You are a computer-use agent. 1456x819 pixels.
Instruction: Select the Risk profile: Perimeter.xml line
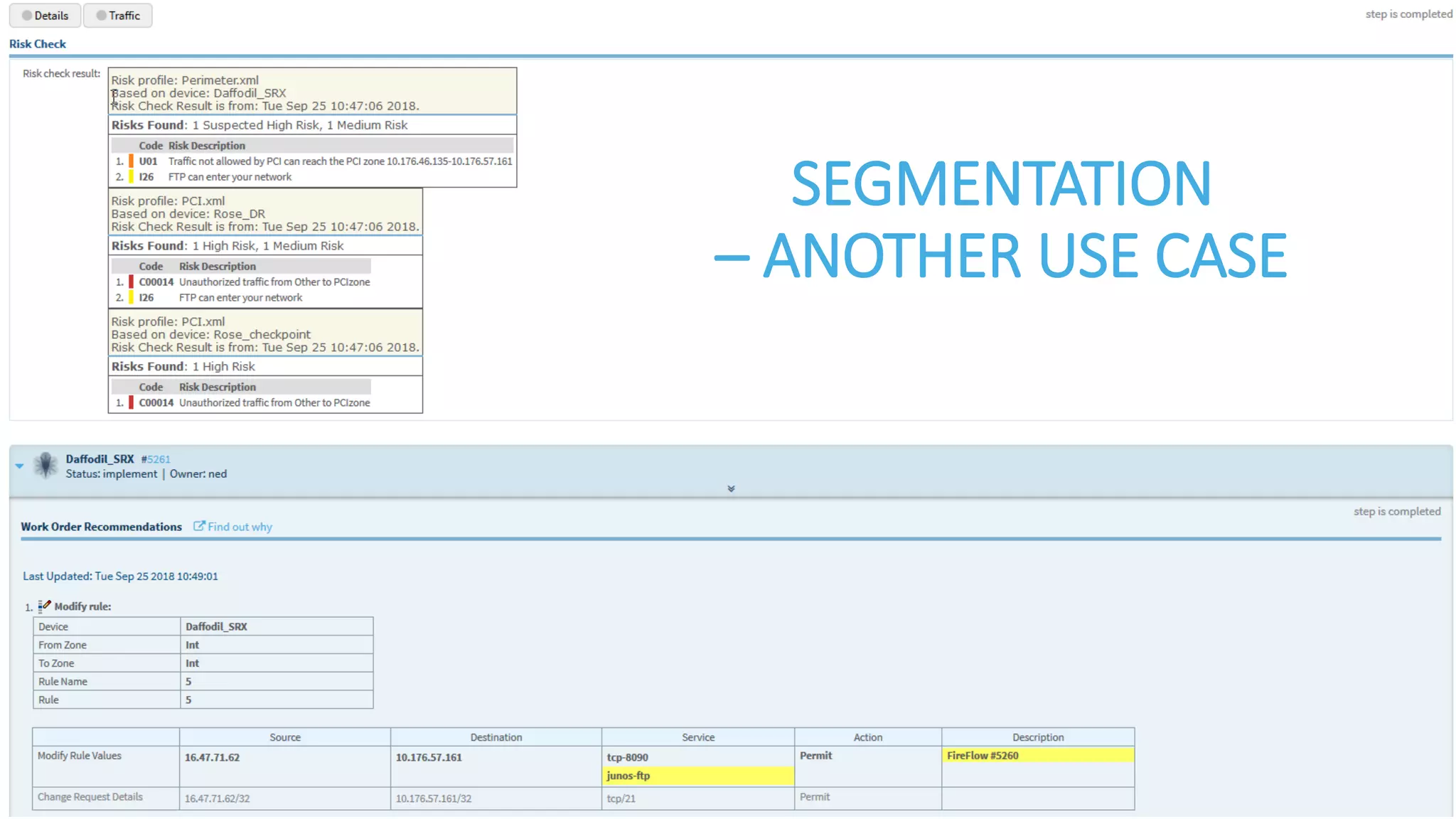185,80
